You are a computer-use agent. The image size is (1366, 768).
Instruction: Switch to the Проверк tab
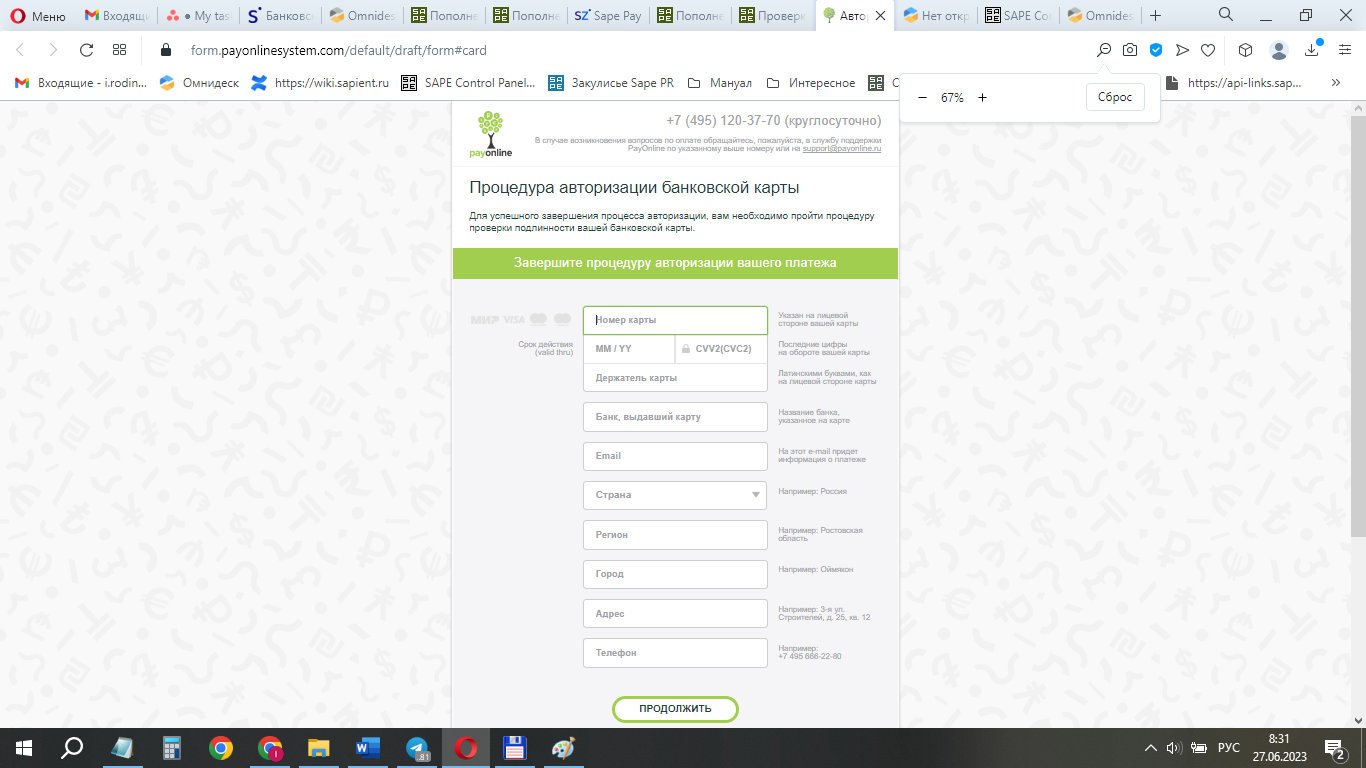[x=773, y=16]
